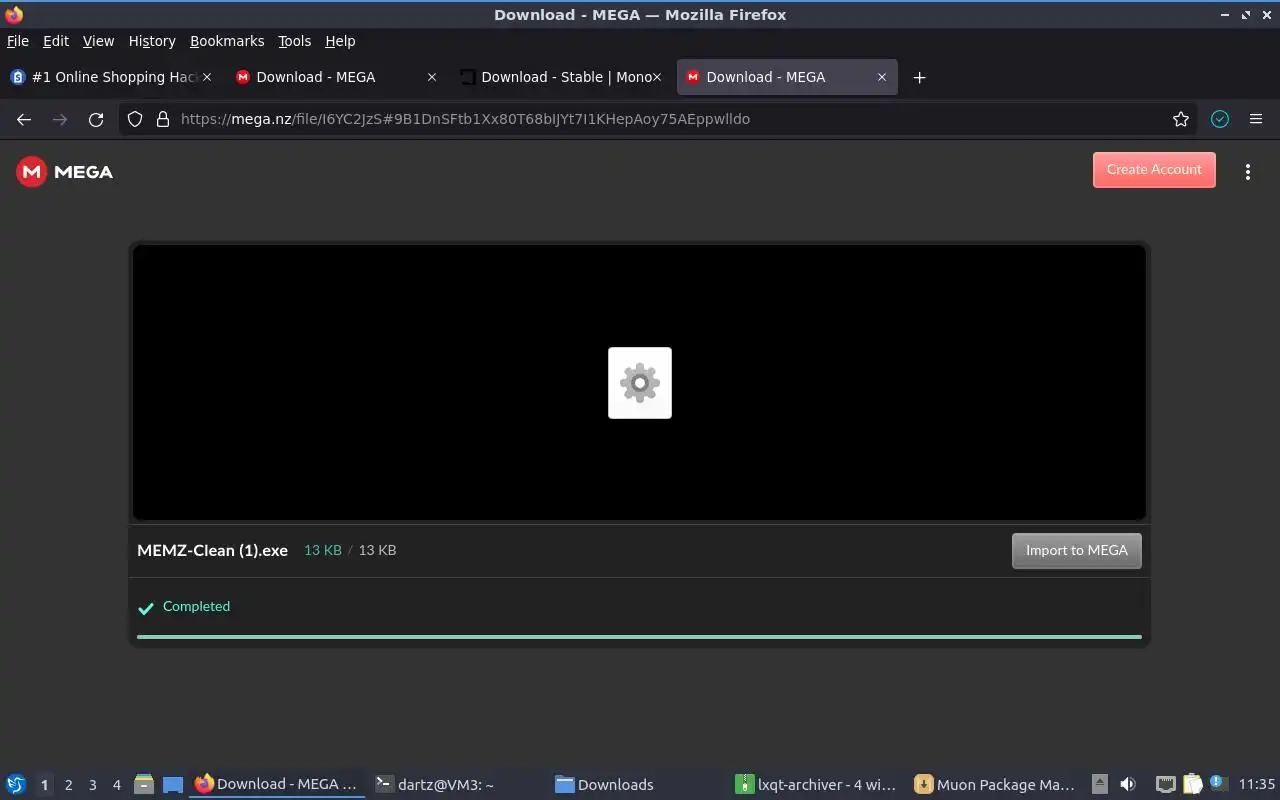Open the History menu

151,41
